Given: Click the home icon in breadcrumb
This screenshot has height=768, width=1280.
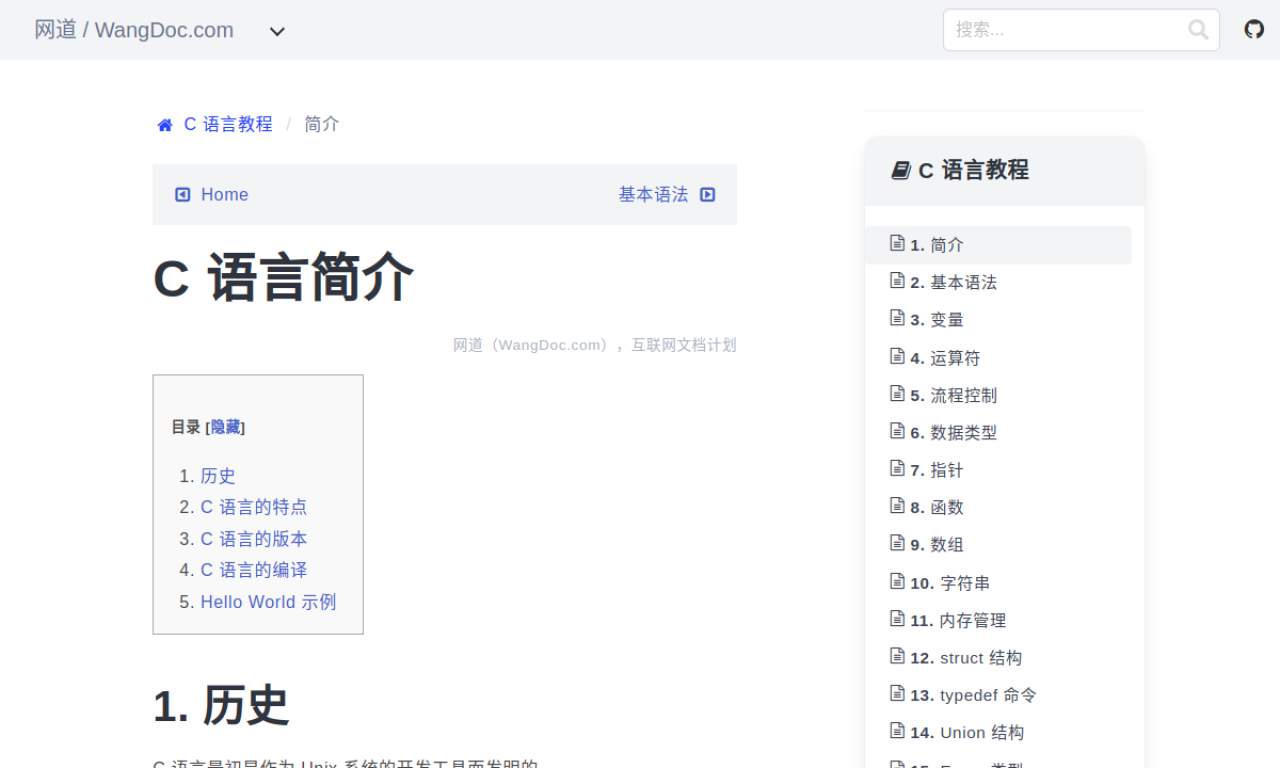Looking at the screenshot, I should tap(165, 125).
